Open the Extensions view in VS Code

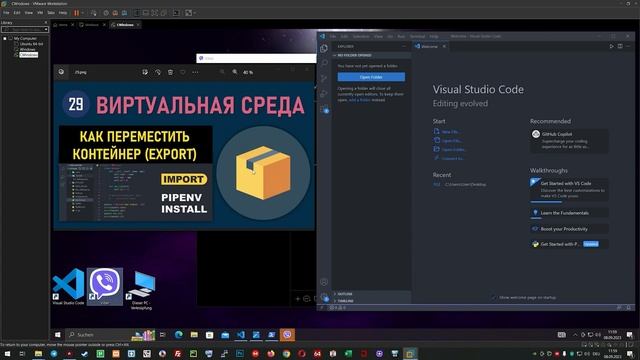[x=324, y=109]
